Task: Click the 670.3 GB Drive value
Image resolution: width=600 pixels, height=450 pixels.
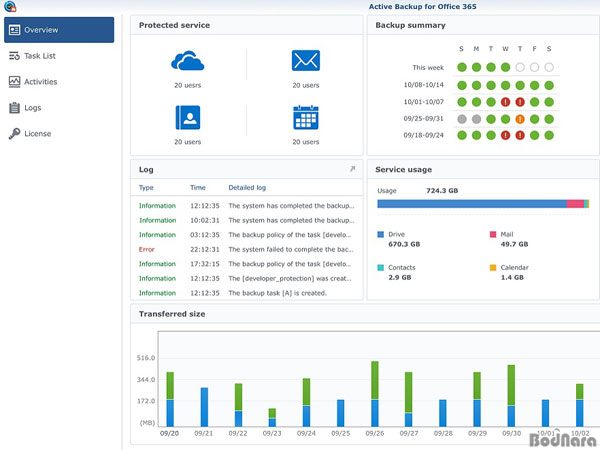Action: pyautogui.click(x=404, y=244)
